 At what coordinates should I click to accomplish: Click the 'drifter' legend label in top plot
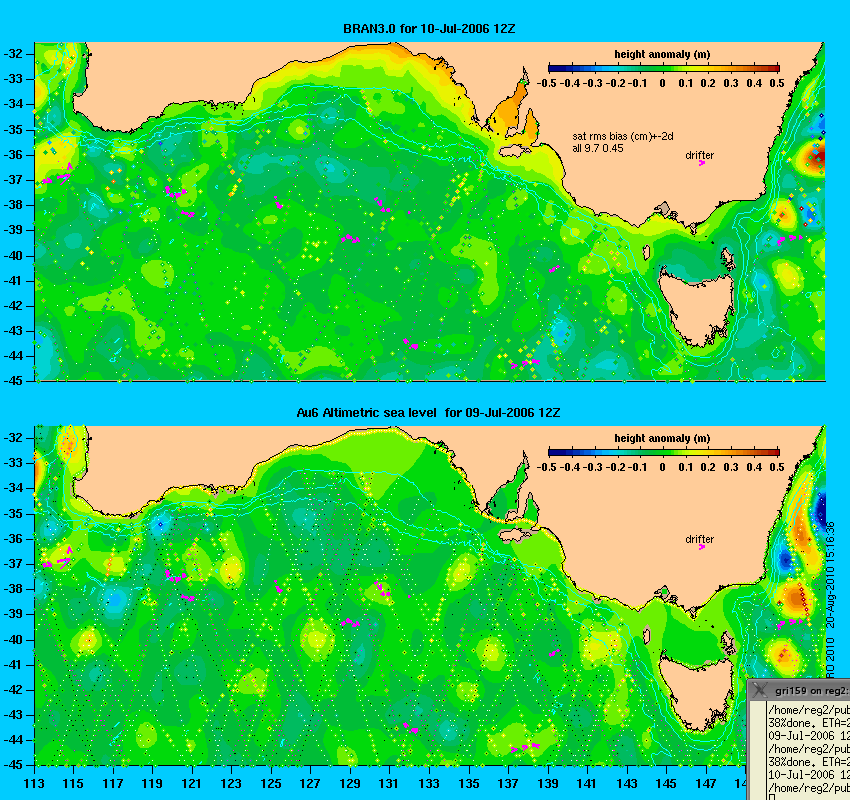pos(699,155)
